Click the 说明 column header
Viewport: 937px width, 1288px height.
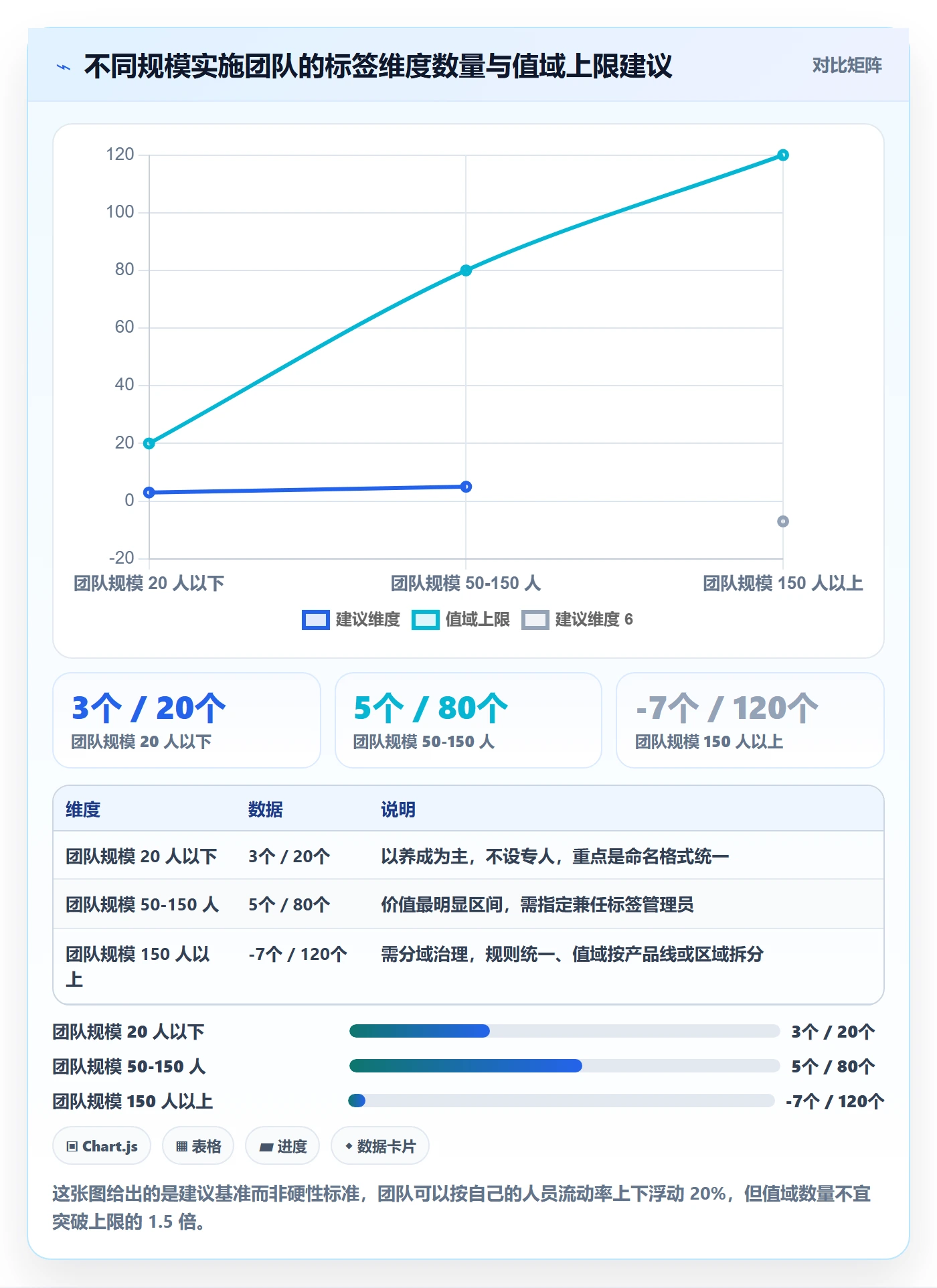[x=398, y=809]
